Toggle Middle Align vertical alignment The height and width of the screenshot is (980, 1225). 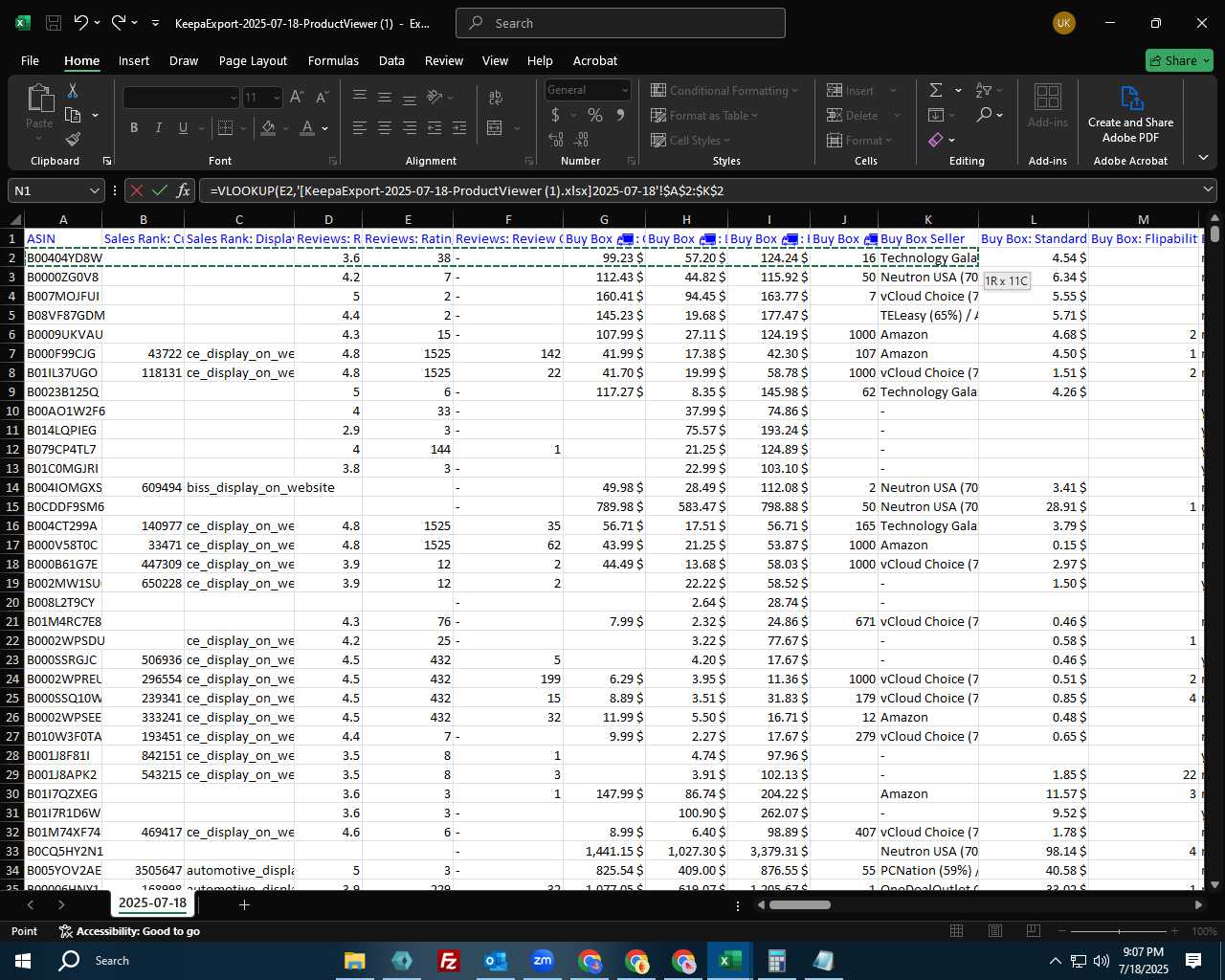(x=385, y=97)
